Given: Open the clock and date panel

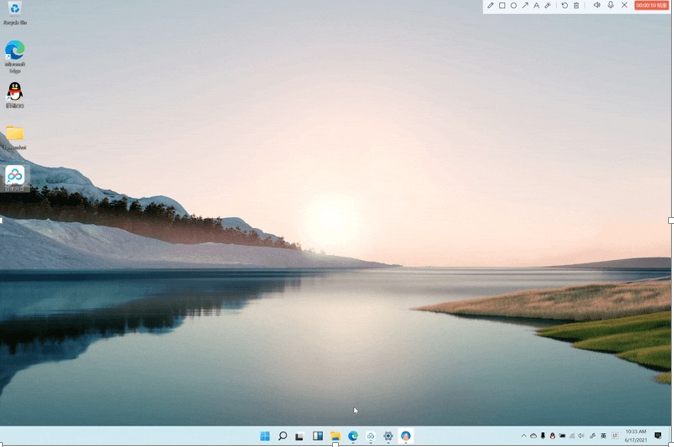Looking at the screenshot, I should pos(636,436).
